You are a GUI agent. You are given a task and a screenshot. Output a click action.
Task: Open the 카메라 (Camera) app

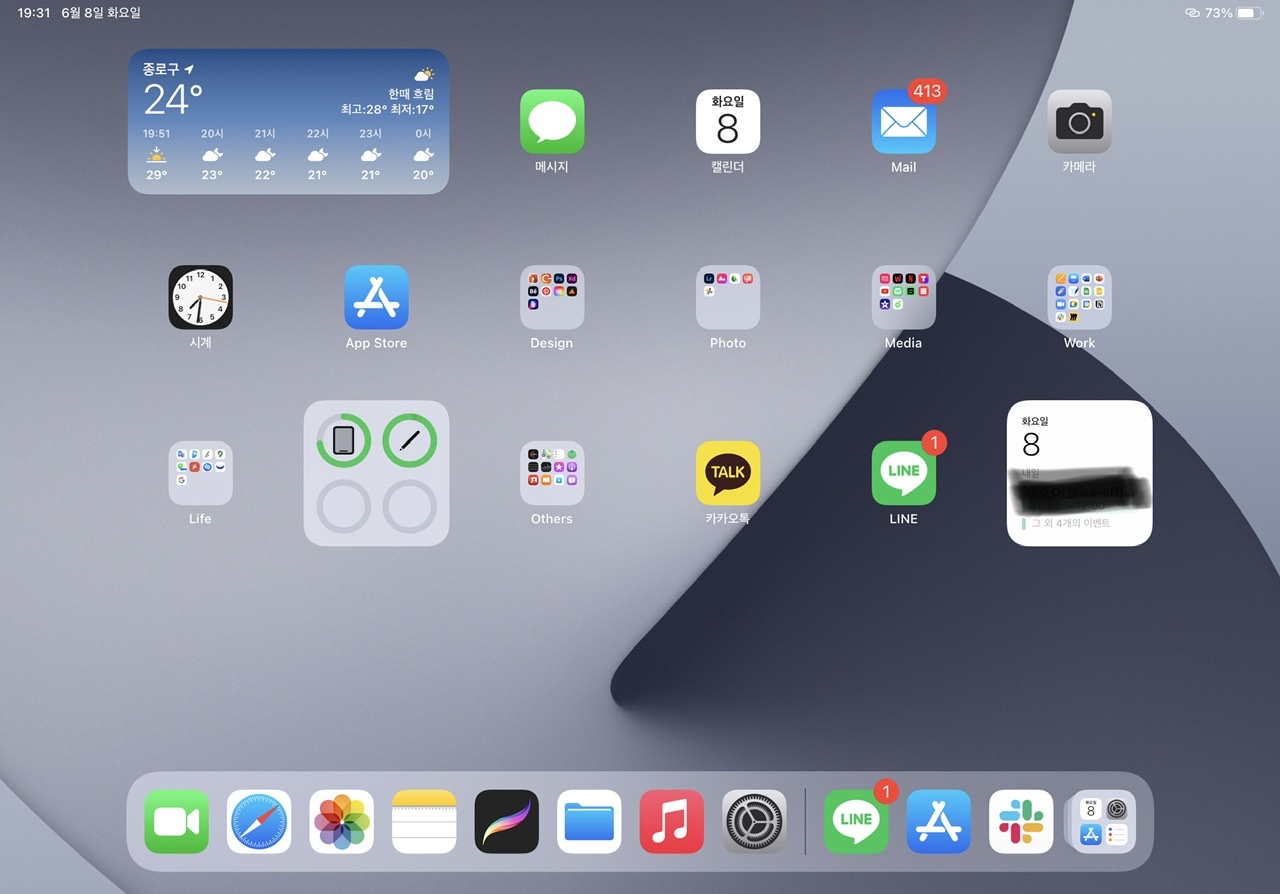point(1079,121)
